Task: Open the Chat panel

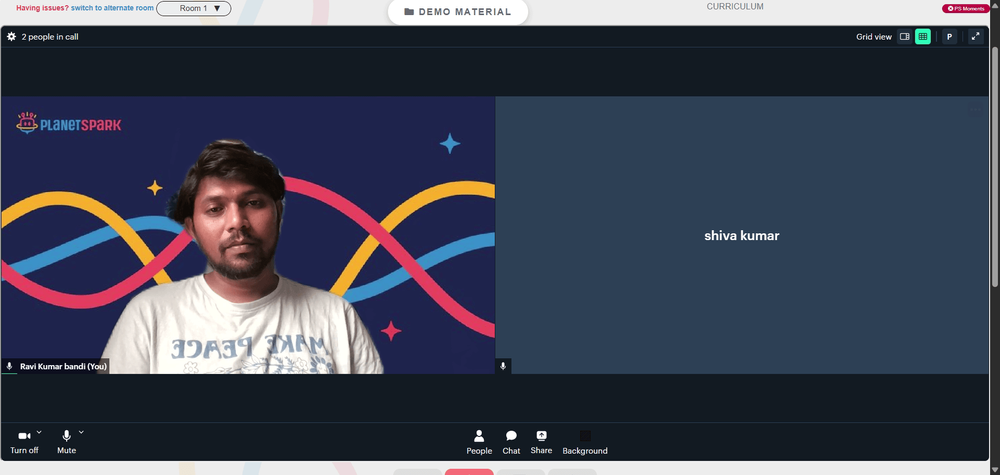Action: [x=511, y=442]
